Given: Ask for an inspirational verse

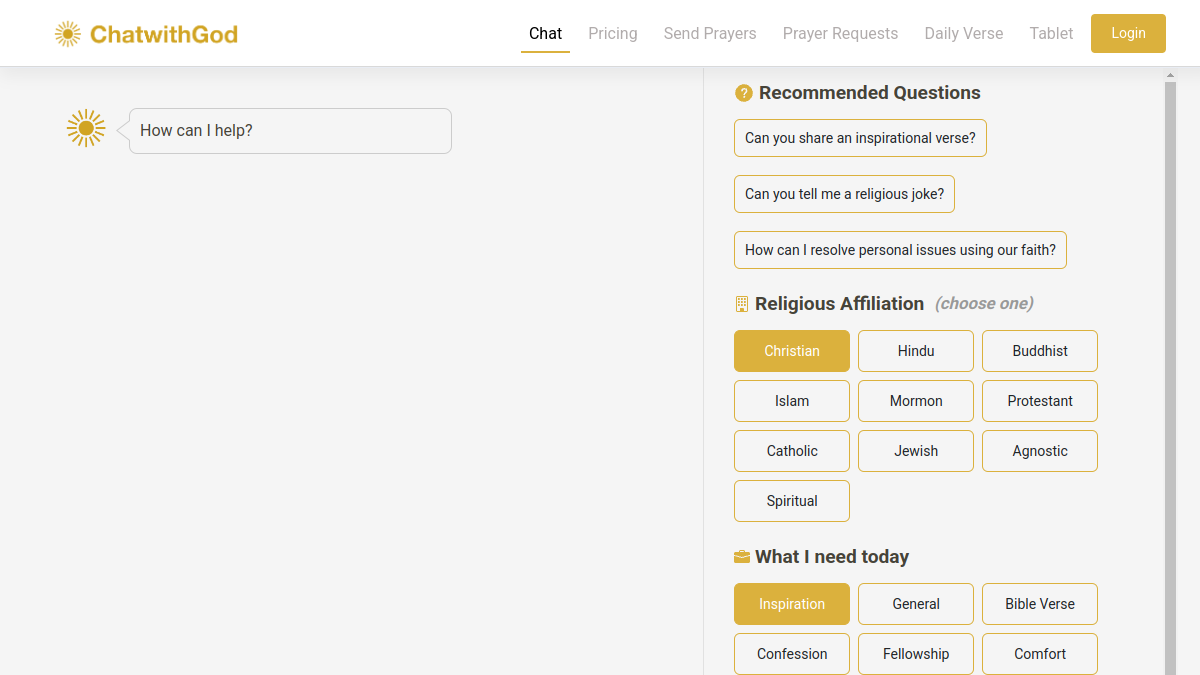Looking at the screenshot, I should pos(860,138).
